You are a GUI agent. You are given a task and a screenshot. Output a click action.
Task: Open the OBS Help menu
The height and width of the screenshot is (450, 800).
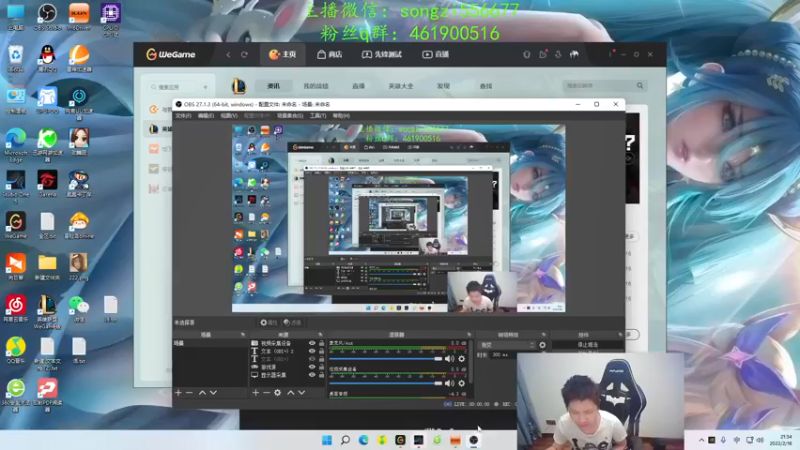click(341, 116)
